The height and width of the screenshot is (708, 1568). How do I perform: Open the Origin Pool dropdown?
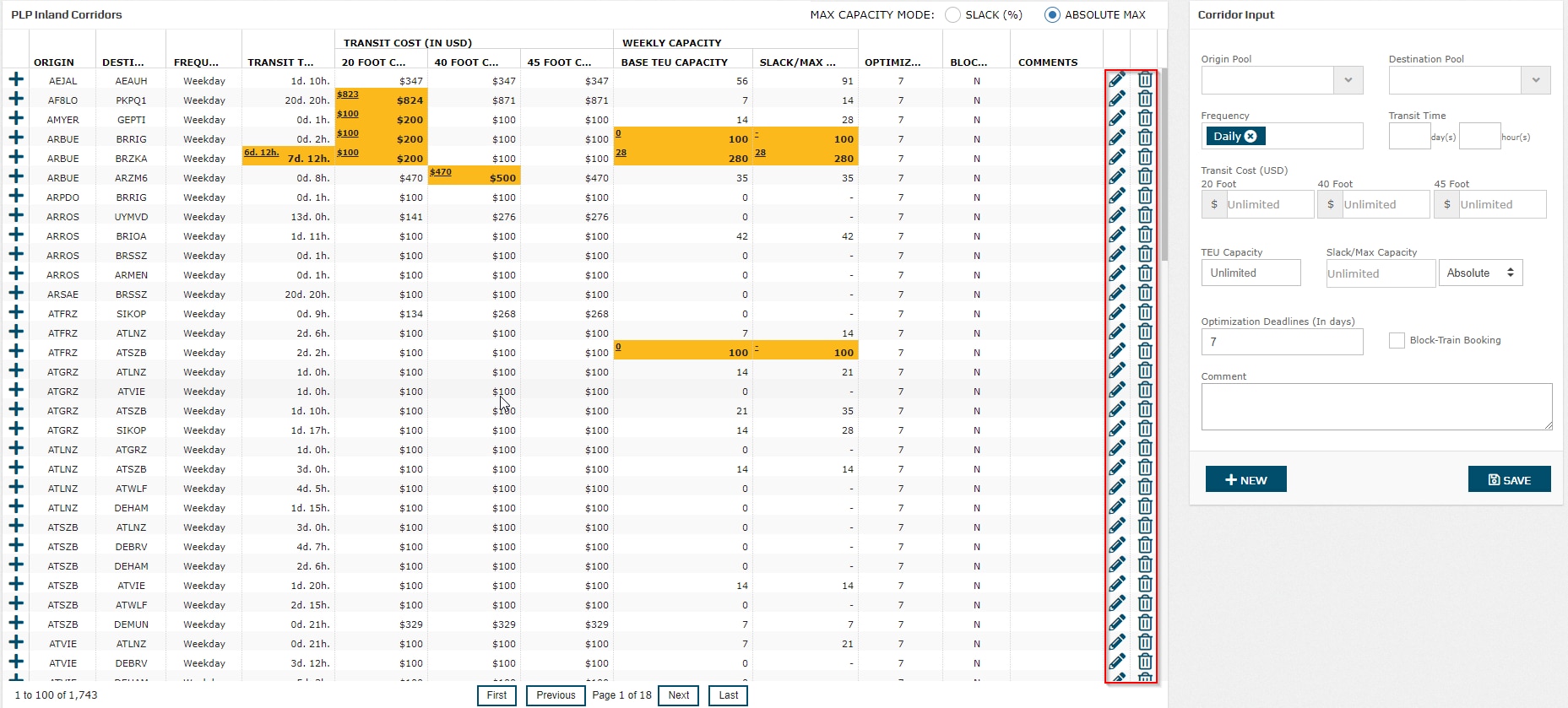[1348, 80]
